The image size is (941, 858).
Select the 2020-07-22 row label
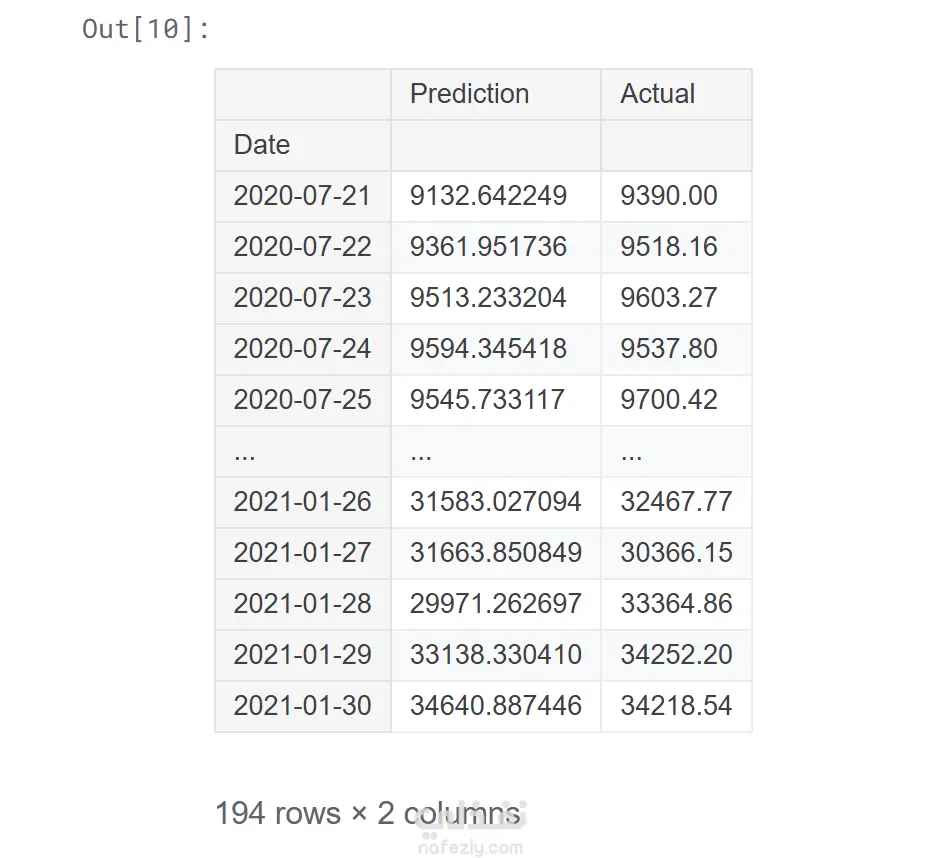click(x=302, y=247)
